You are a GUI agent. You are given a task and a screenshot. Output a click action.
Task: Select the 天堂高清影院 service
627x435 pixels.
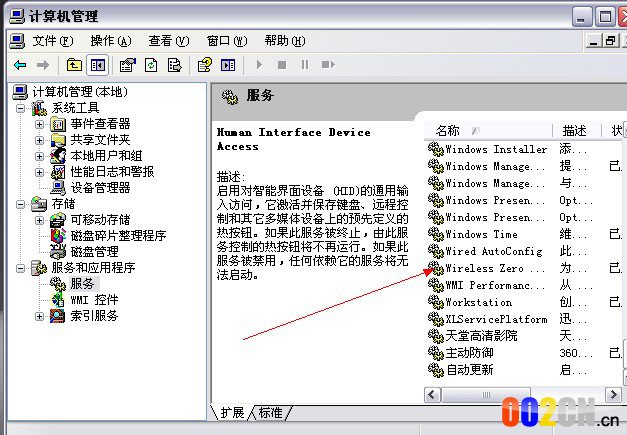tap(481, 336)
